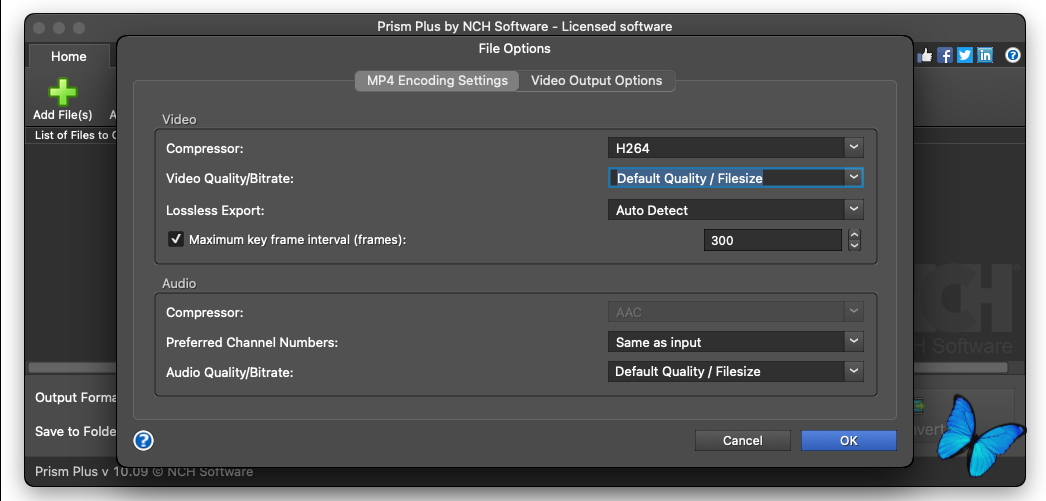
Task: Expand the Preferred Channel Numbers dropdown
Action: (x=735, y=342)
